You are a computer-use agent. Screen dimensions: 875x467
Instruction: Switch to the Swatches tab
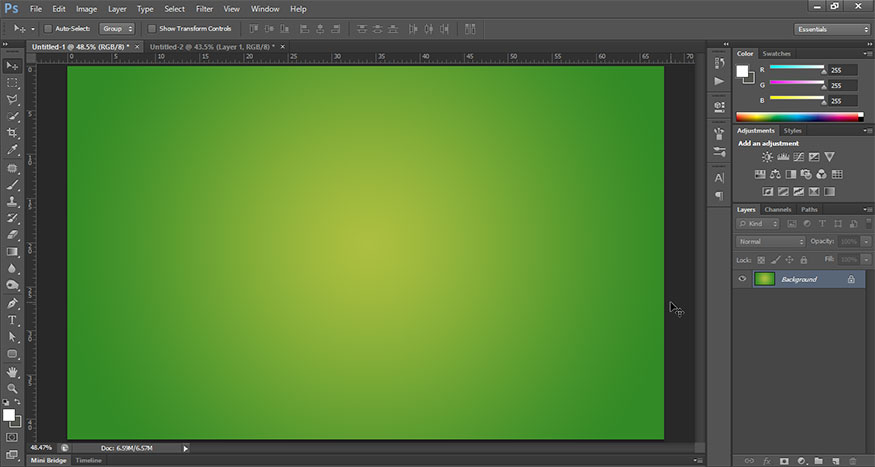tap(776, 54)
